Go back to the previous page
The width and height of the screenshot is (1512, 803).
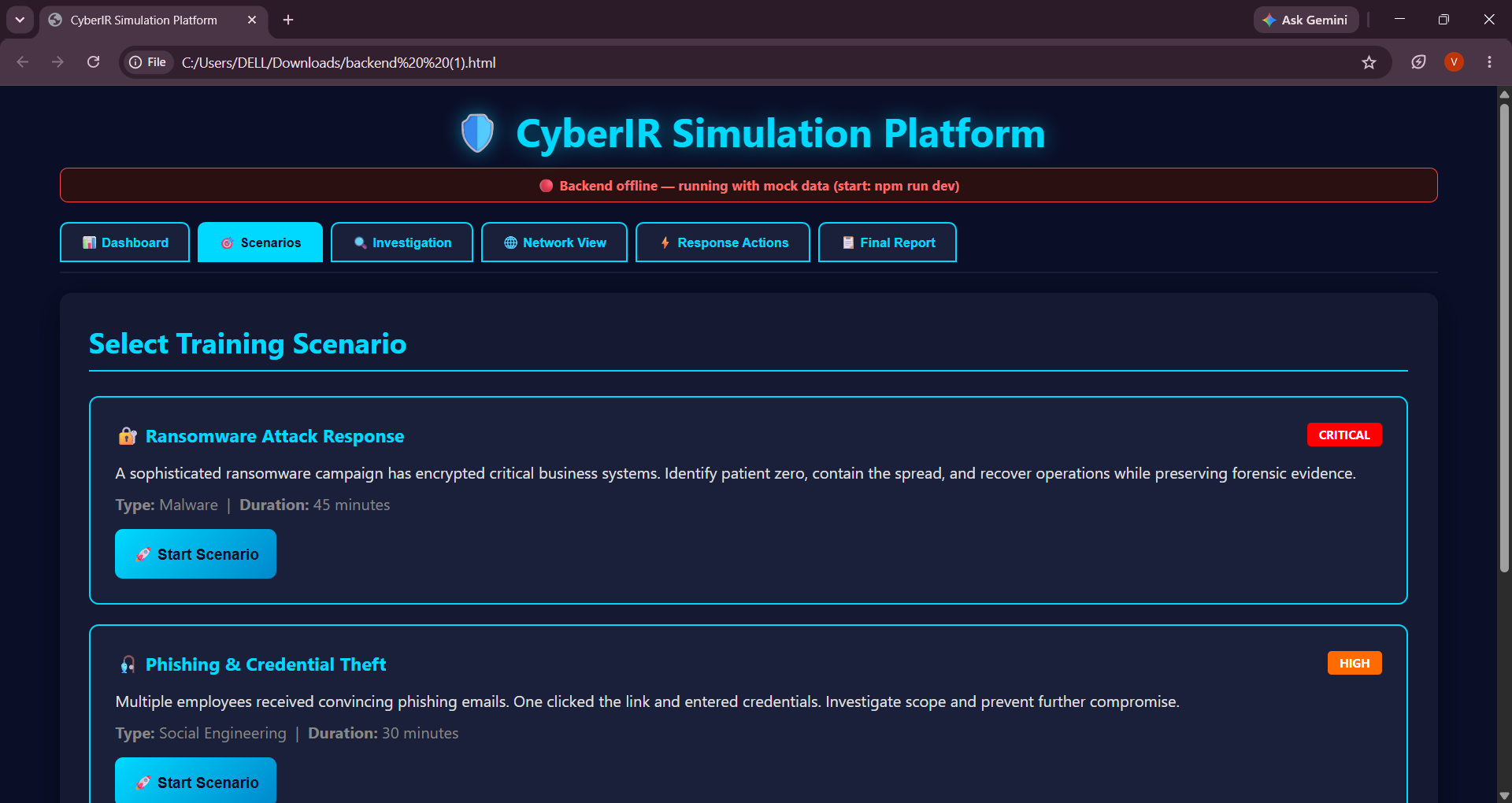click(x=23, y=62)
